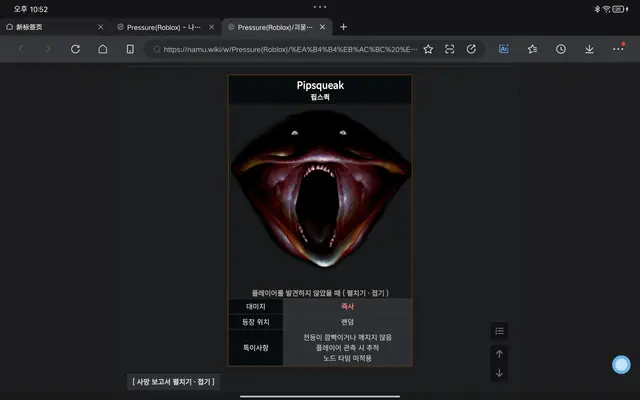
Task: Click the 플레이어 관측 시 추적 note text
Action: [x=347, y=348]
